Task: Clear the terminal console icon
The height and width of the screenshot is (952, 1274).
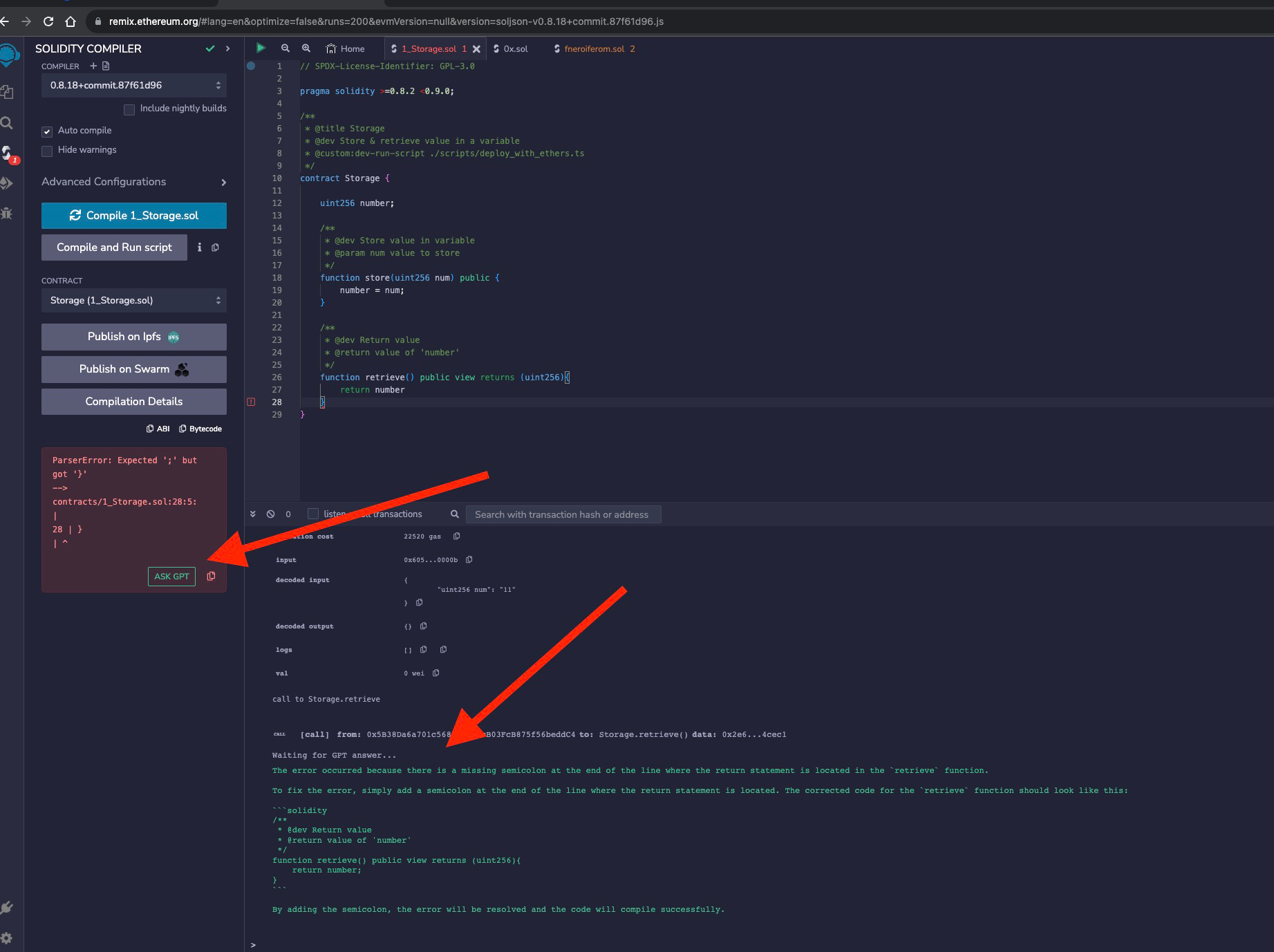Action: (271, 514)
